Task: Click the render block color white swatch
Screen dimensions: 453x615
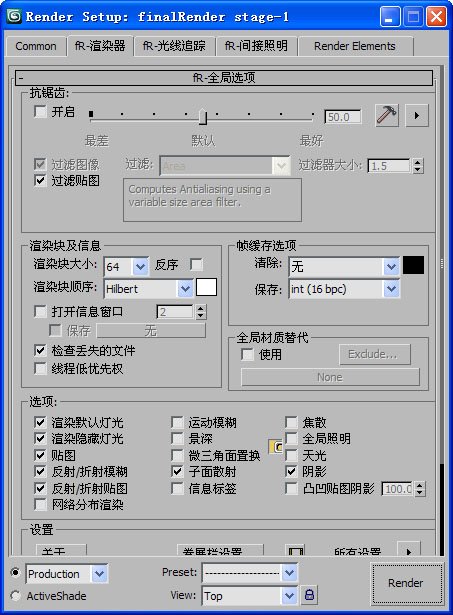Action: 206,287
